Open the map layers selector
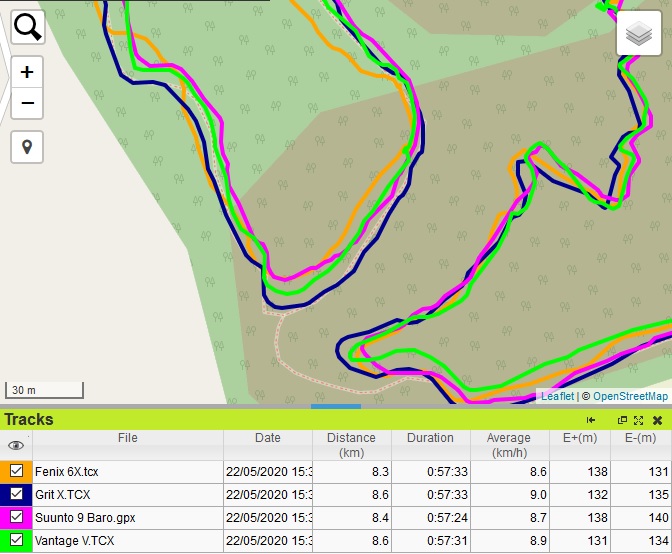 point(637,36)
